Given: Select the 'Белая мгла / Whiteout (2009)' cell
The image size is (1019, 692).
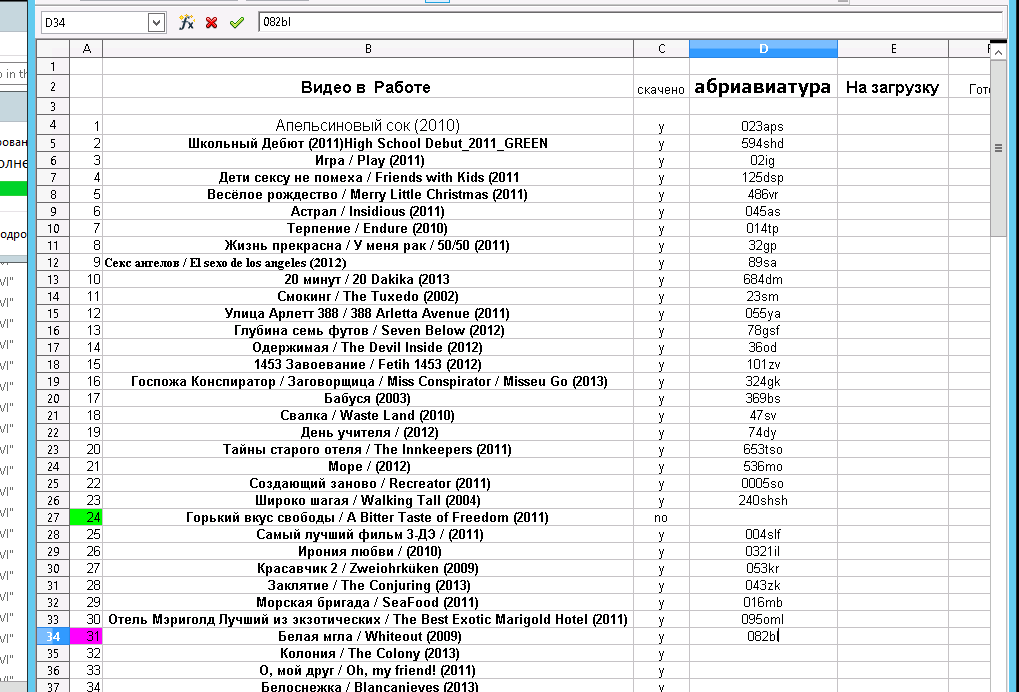Looking at the screenshot, I should (x=368, y=637).
